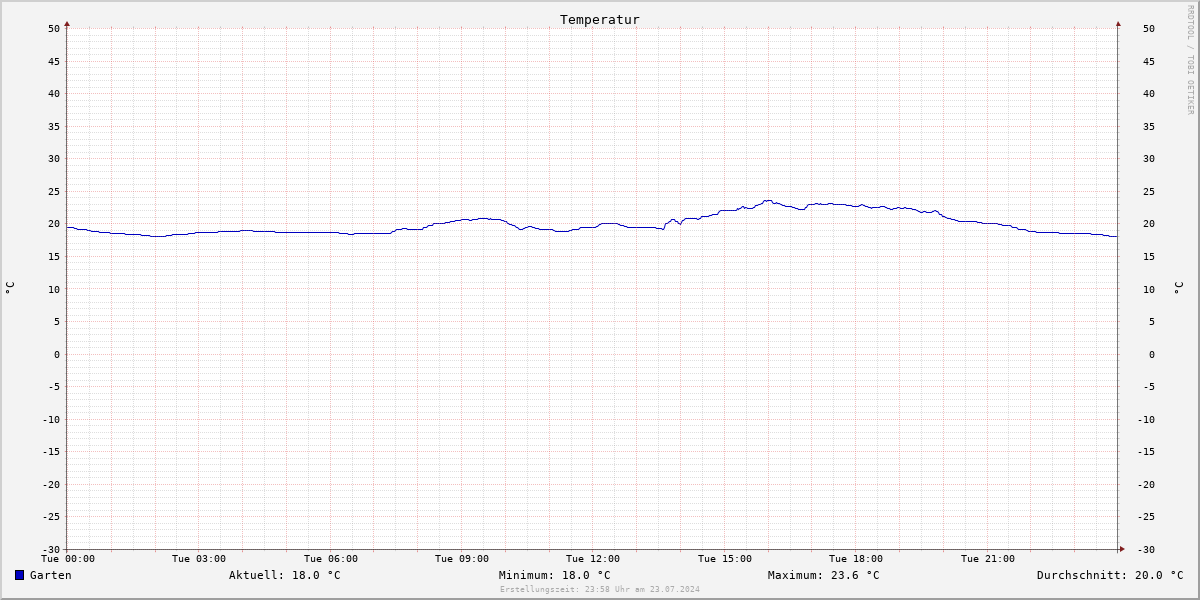Click the Erstellungszeit timestamp footer text
The height and width of the screenshot is (600, 1200).
pyautogui.click(x=600, y=589)
